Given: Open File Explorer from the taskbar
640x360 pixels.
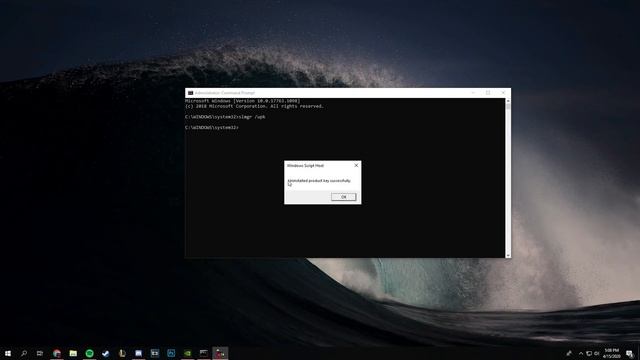Looking at the screenshot, I should click(73, 353).
